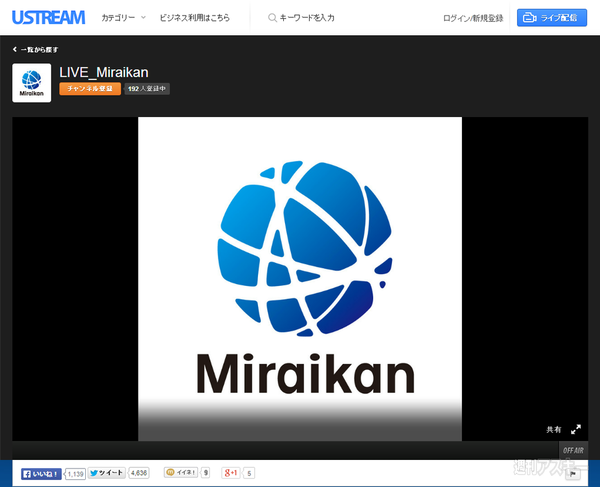Share with the Twitter ツイート button
The height and width of the screenshot is (487, 600).
coord(107,473)
